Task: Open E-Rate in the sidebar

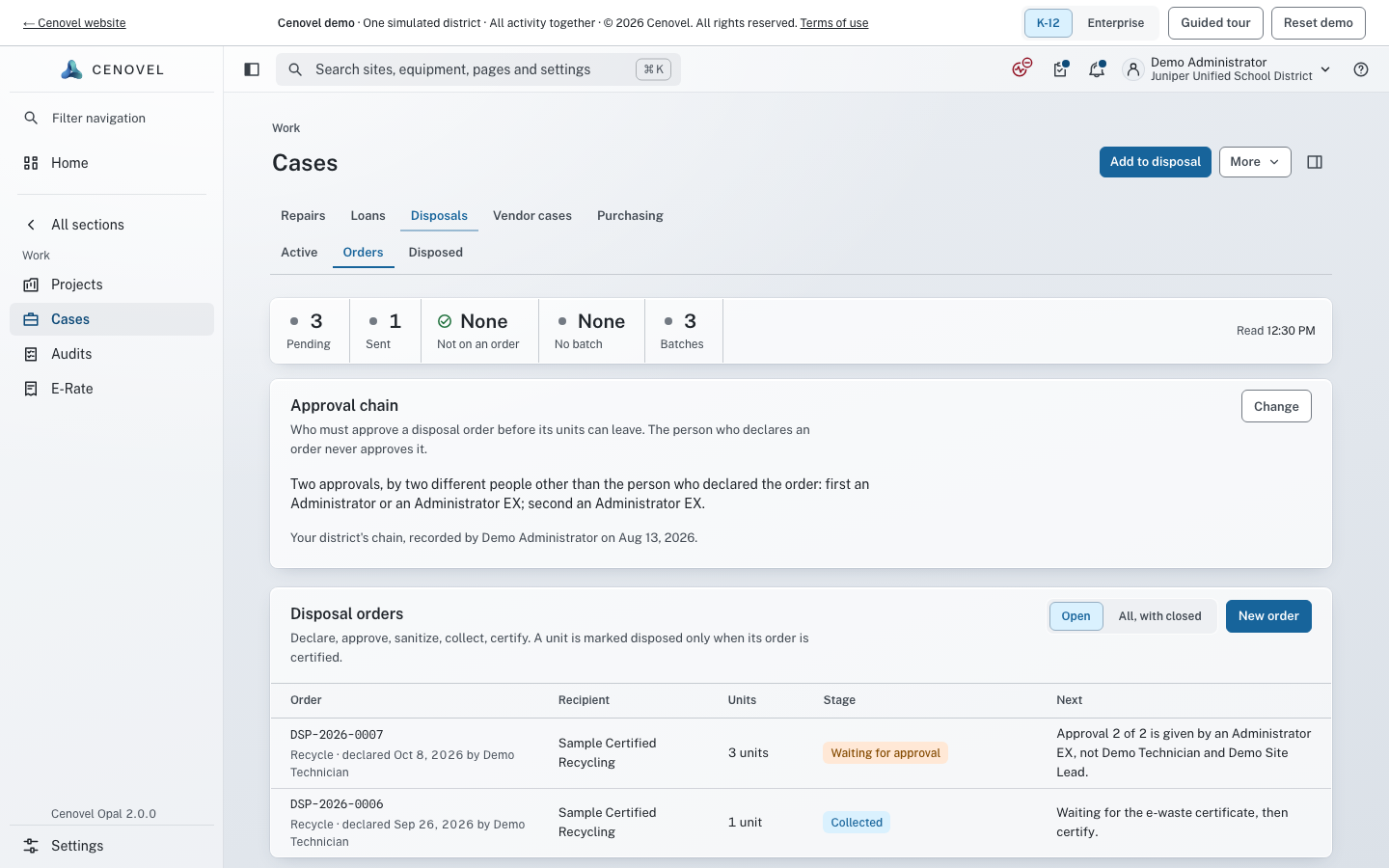Action: click(112, 389)
